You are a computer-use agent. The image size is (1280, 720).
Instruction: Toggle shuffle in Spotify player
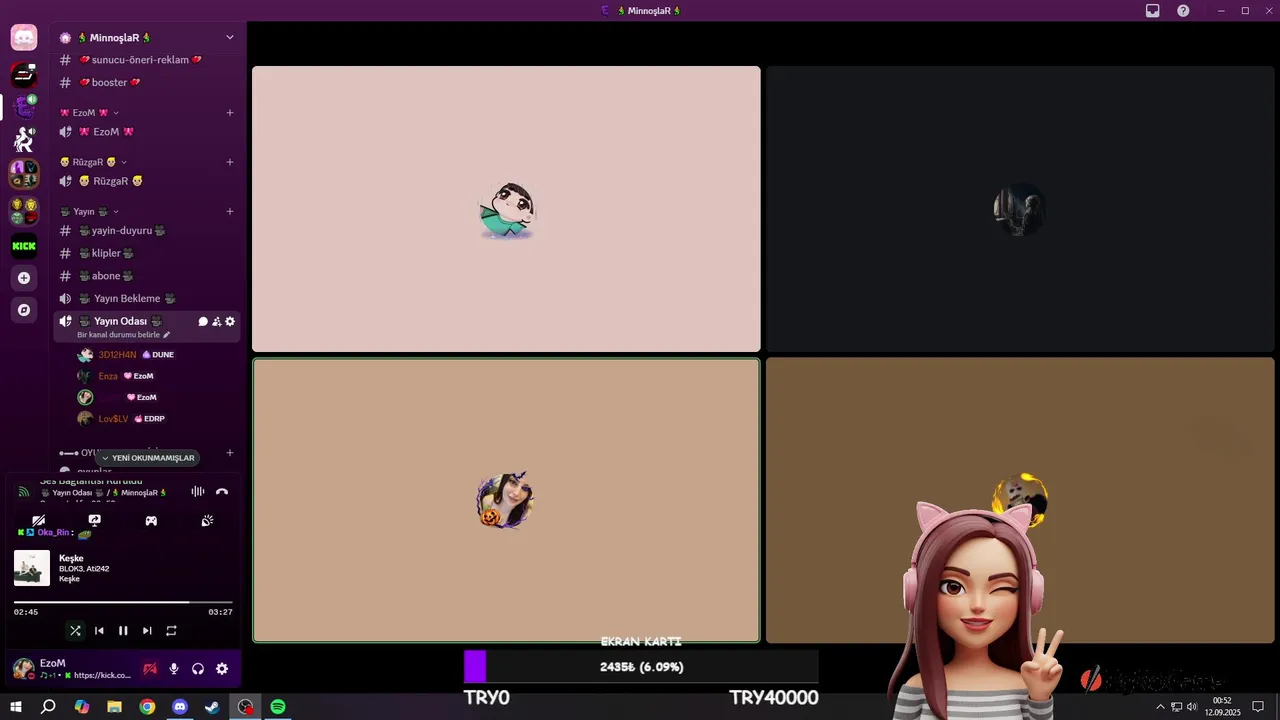click(75, 630)
